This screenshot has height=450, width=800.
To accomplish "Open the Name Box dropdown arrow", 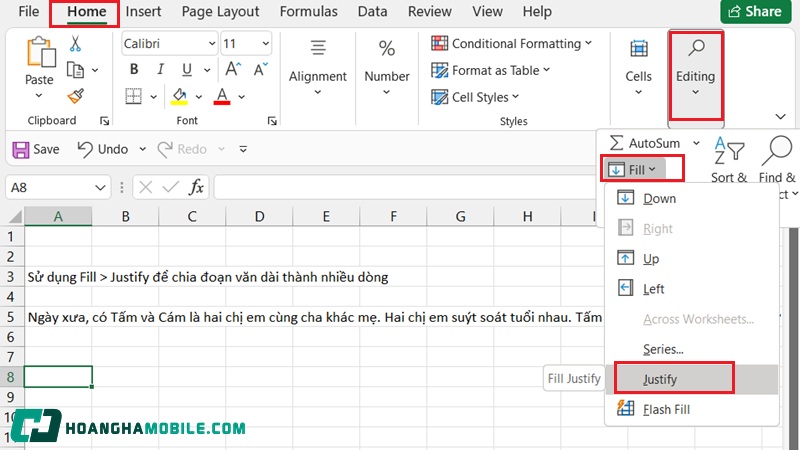I will click(100, 187).
